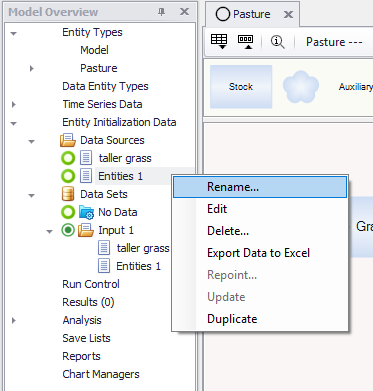Toggle green circle beside Entities 1 source

[x=68, y=176]
